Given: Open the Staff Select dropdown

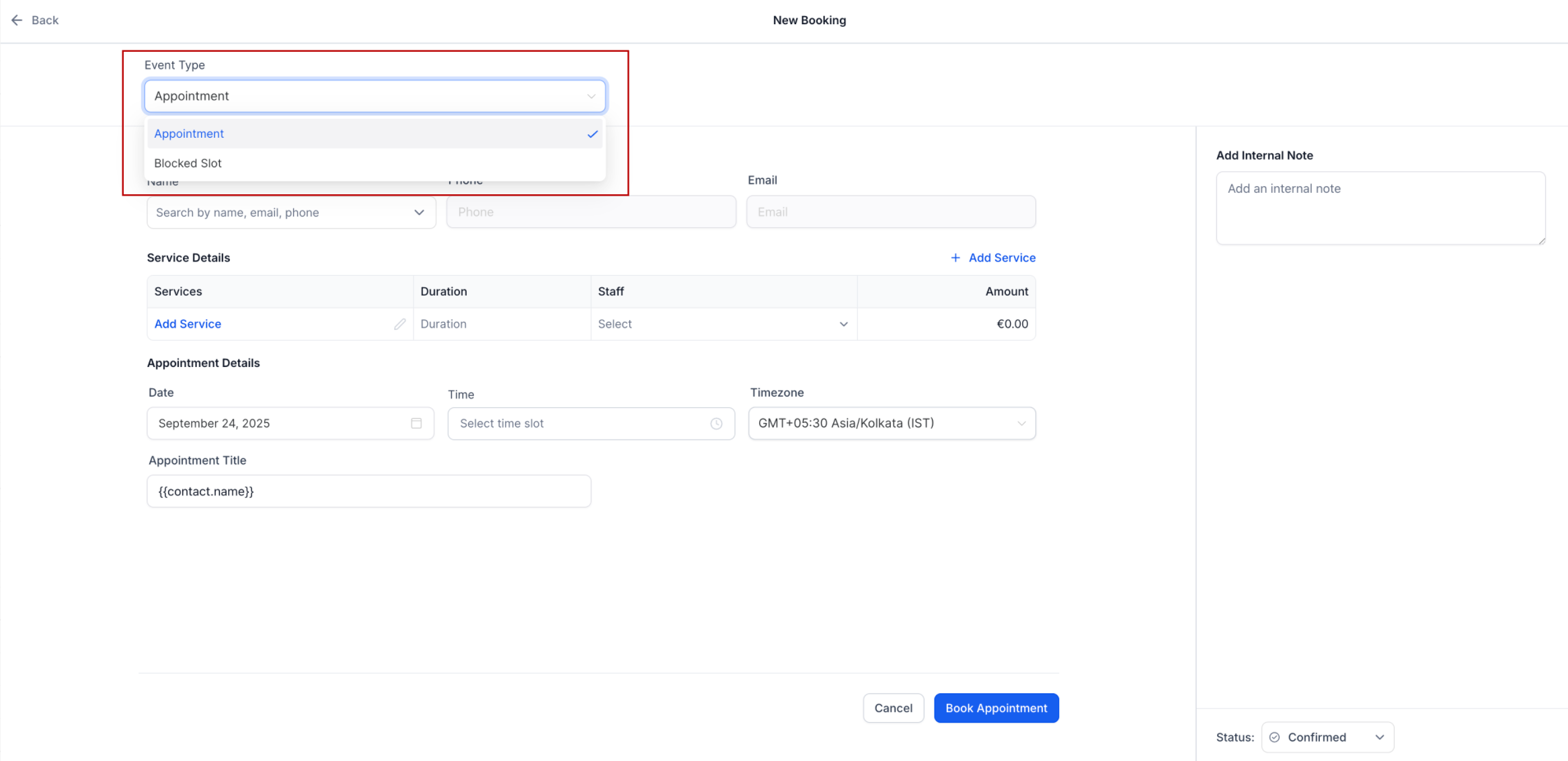Looking at the screenshot, I should pos(843,324).
